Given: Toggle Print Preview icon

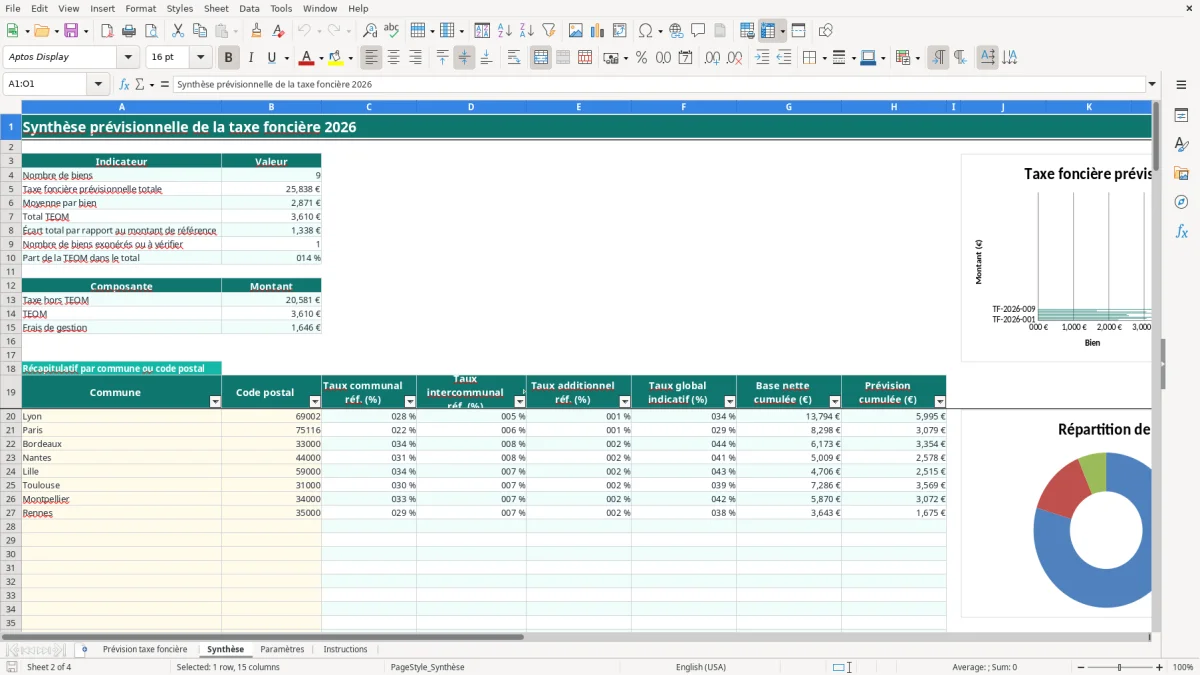Looking at the screenshot, I should coord(150,31).
